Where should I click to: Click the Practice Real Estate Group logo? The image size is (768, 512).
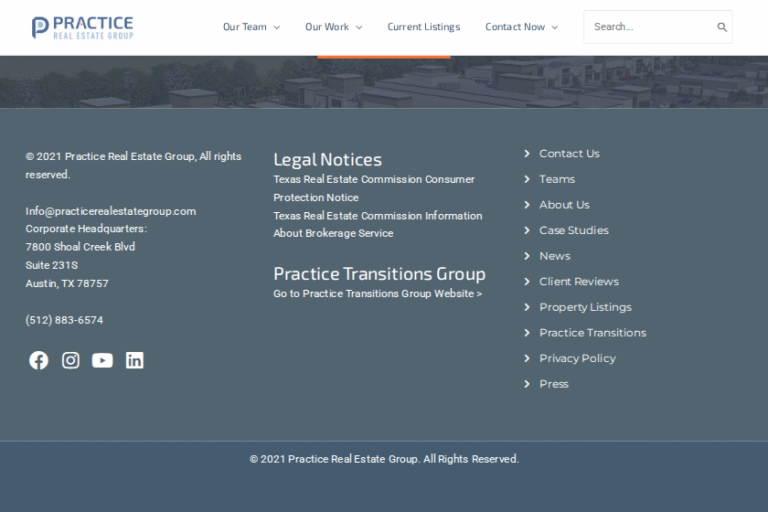click(82, 27)
